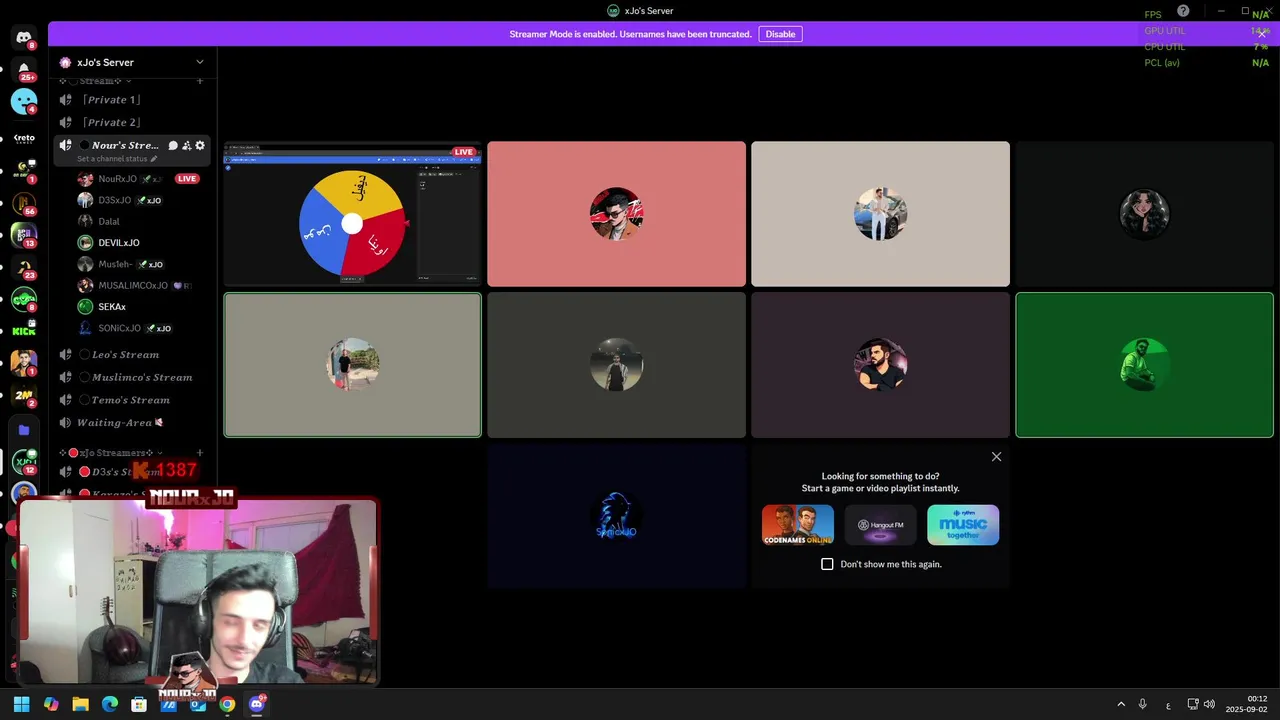Edit the channel status pencil icon
Screen dimensions: 1280x720
pos(154,159)
